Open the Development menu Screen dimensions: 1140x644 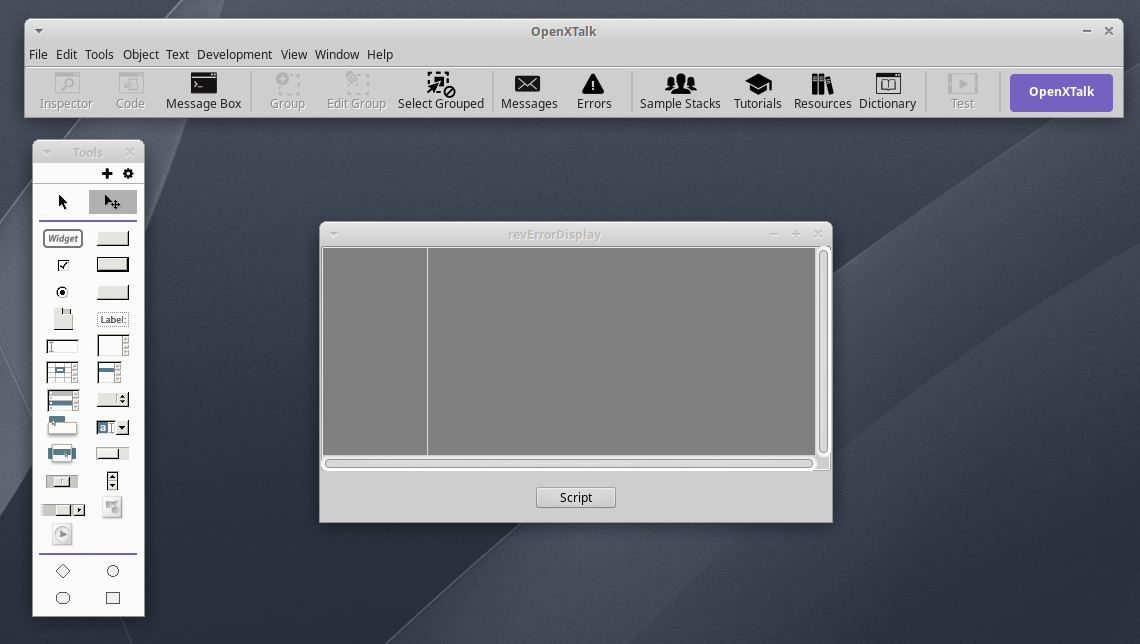coord(234,55)
